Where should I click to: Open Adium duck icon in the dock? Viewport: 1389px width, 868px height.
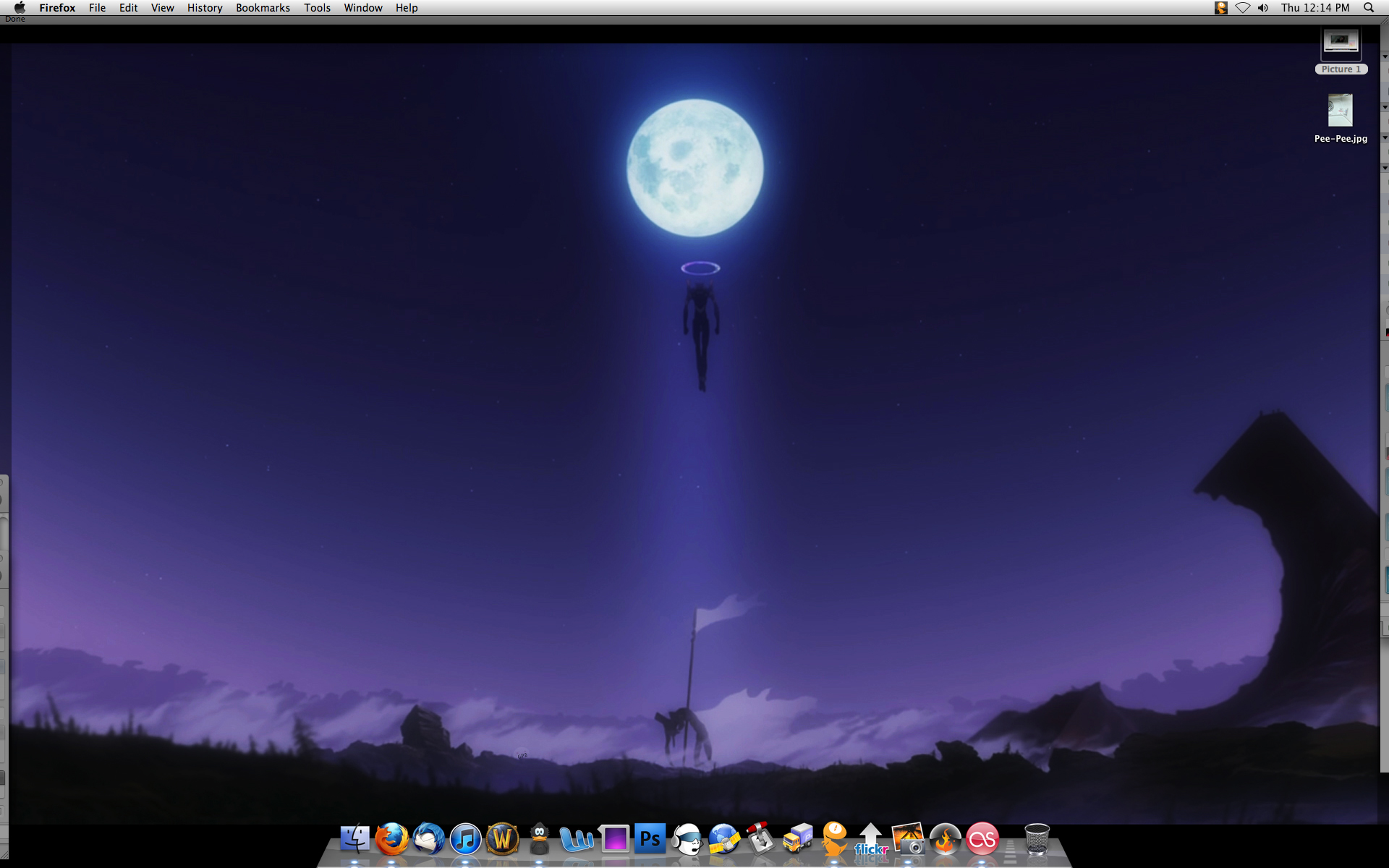(539, 839)
